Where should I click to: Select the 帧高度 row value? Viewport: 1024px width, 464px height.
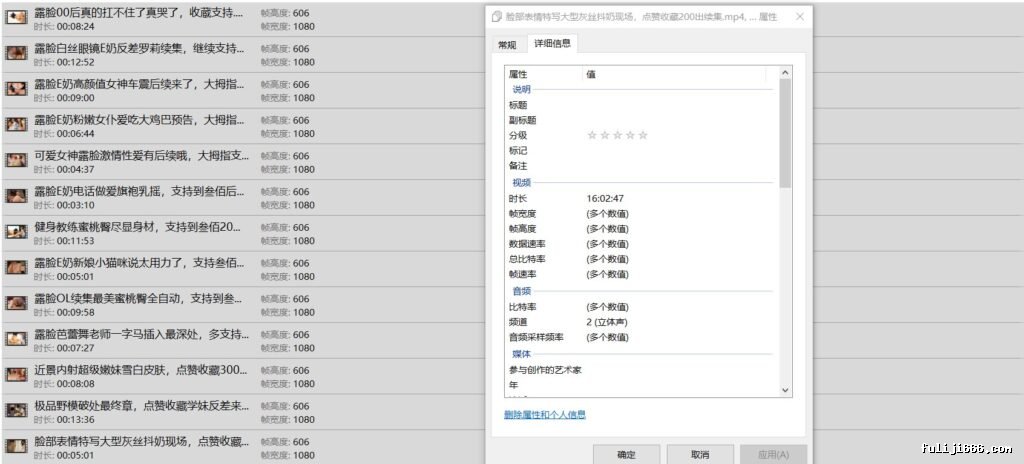607,229
